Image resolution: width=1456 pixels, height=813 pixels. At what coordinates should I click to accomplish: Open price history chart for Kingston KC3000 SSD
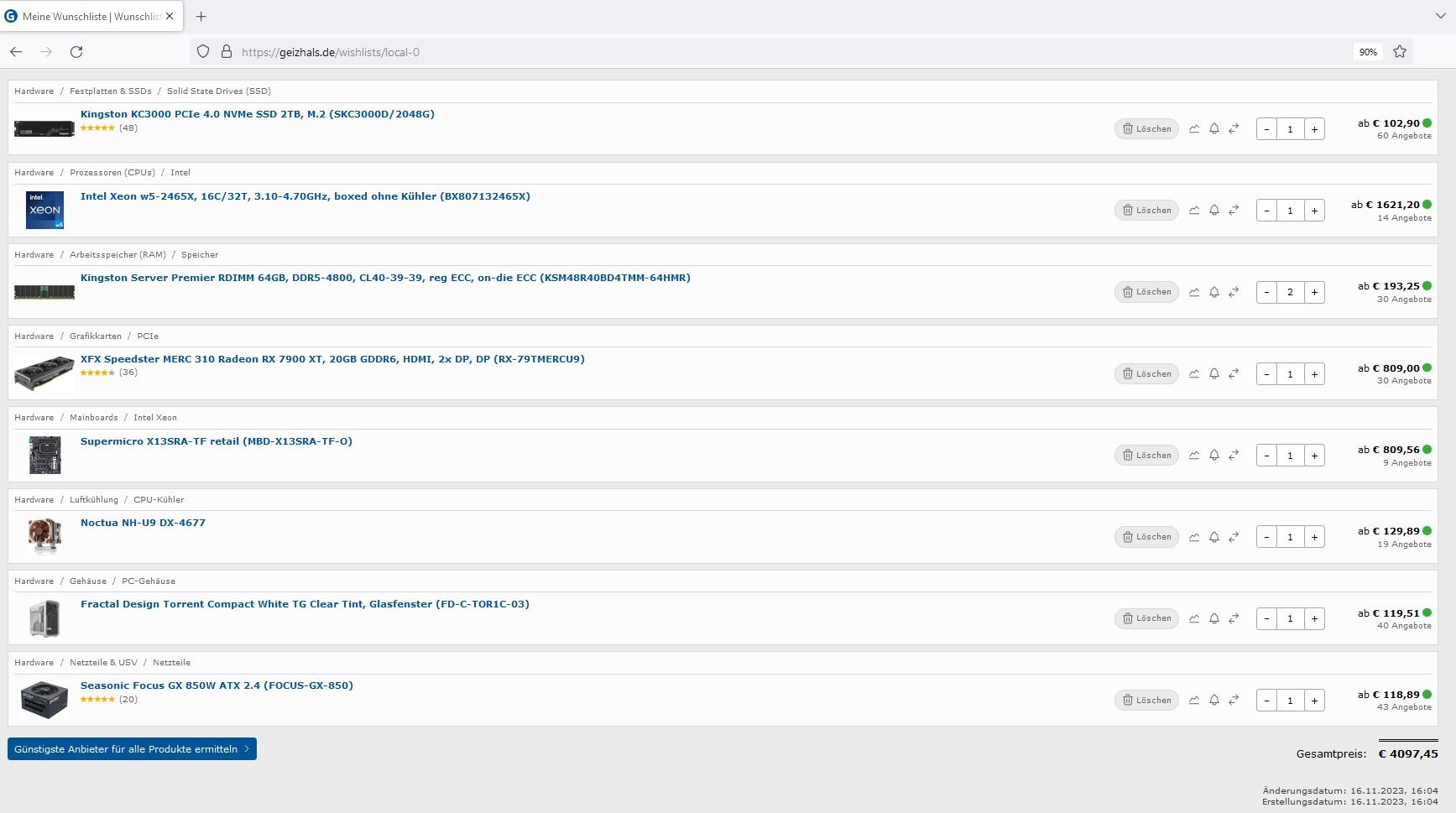tap(1194, 129)
